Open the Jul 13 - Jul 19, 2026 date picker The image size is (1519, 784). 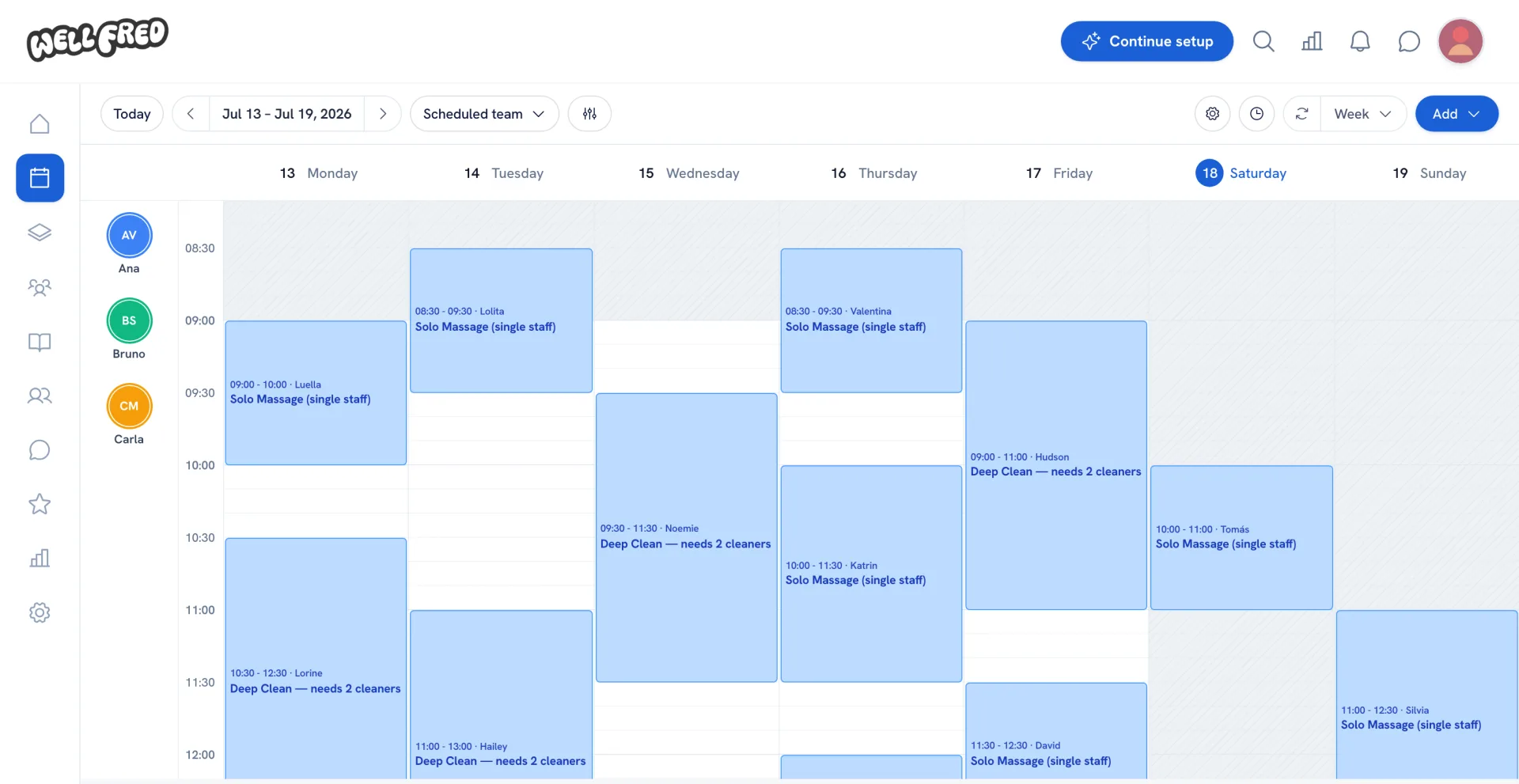[286, 114]
